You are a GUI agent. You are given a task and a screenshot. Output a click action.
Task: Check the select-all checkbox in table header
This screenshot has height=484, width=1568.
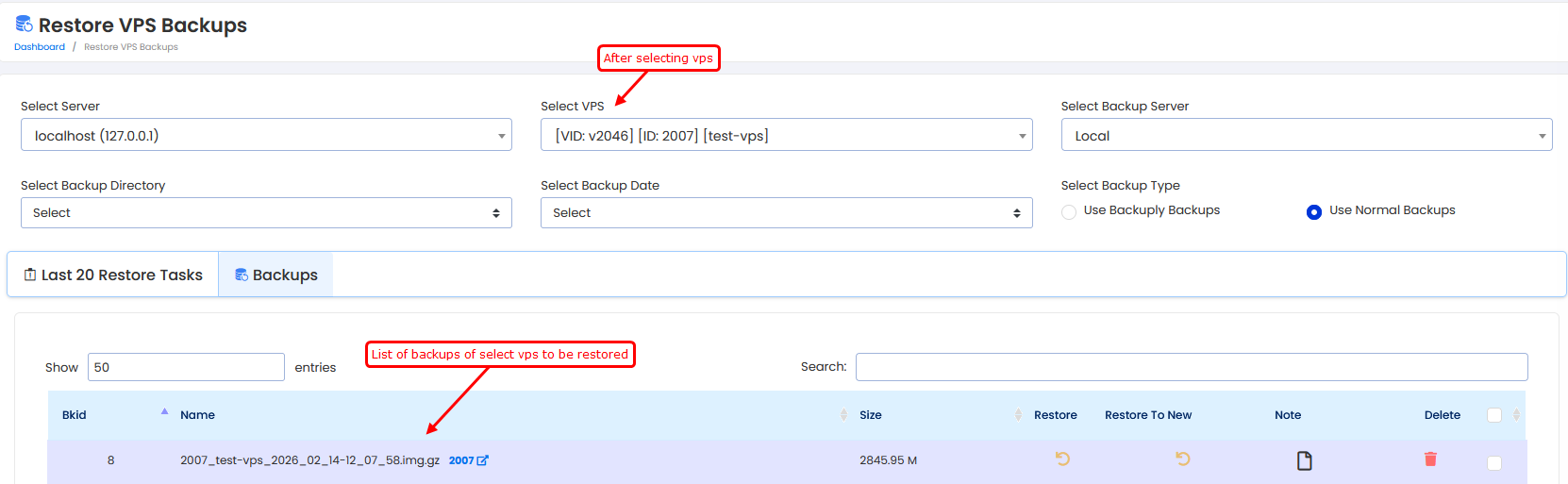[x=1493, y=415]
